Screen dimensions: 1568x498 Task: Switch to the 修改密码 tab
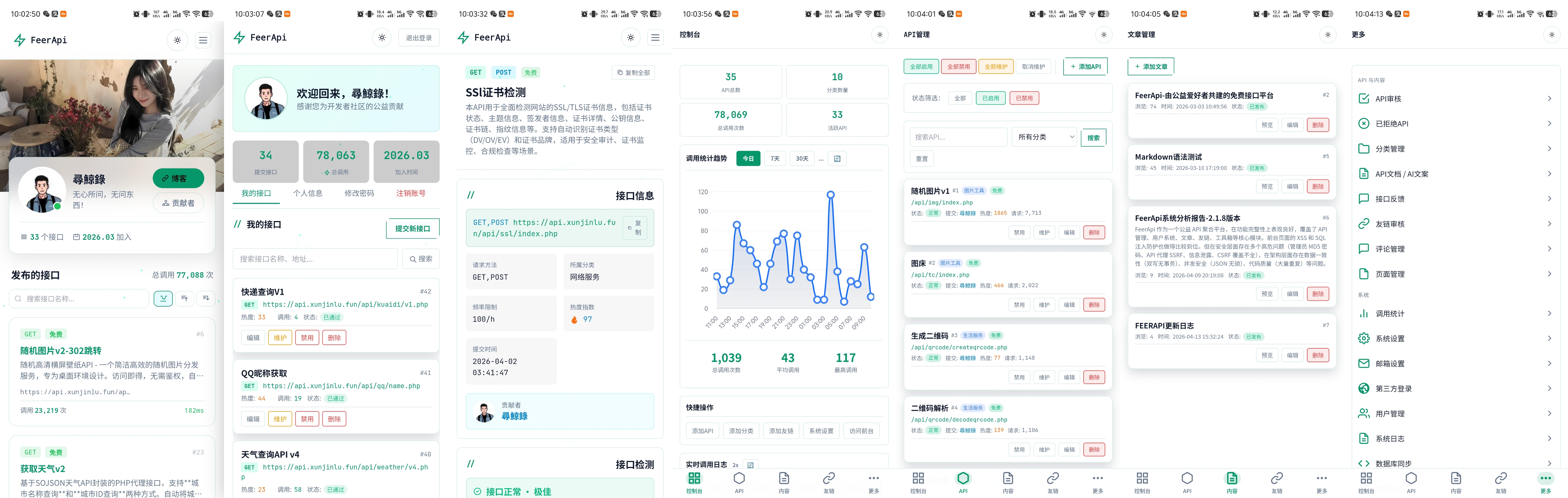(x=359, y=193)
